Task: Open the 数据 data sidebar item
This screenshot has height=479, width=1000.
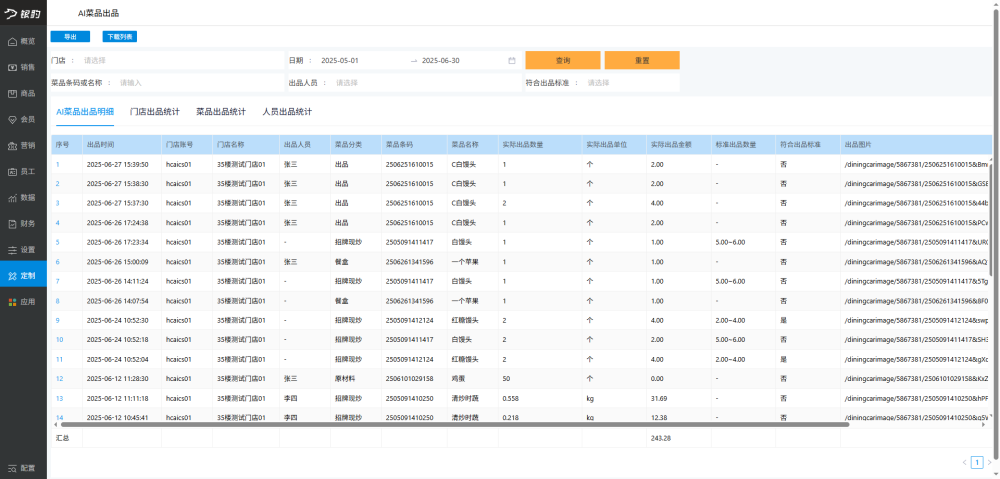Action: pyautogui.click(x=23, y=198)
